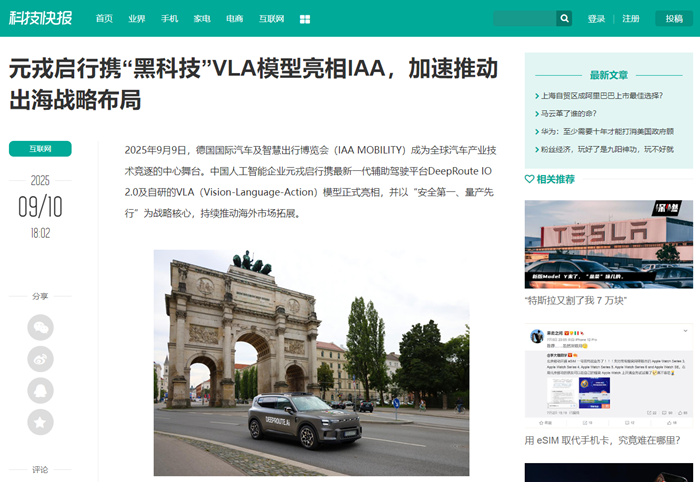Screen dimensions: 700x482
Task: Click the magnifier search icon
Action: tap(564, 18)
